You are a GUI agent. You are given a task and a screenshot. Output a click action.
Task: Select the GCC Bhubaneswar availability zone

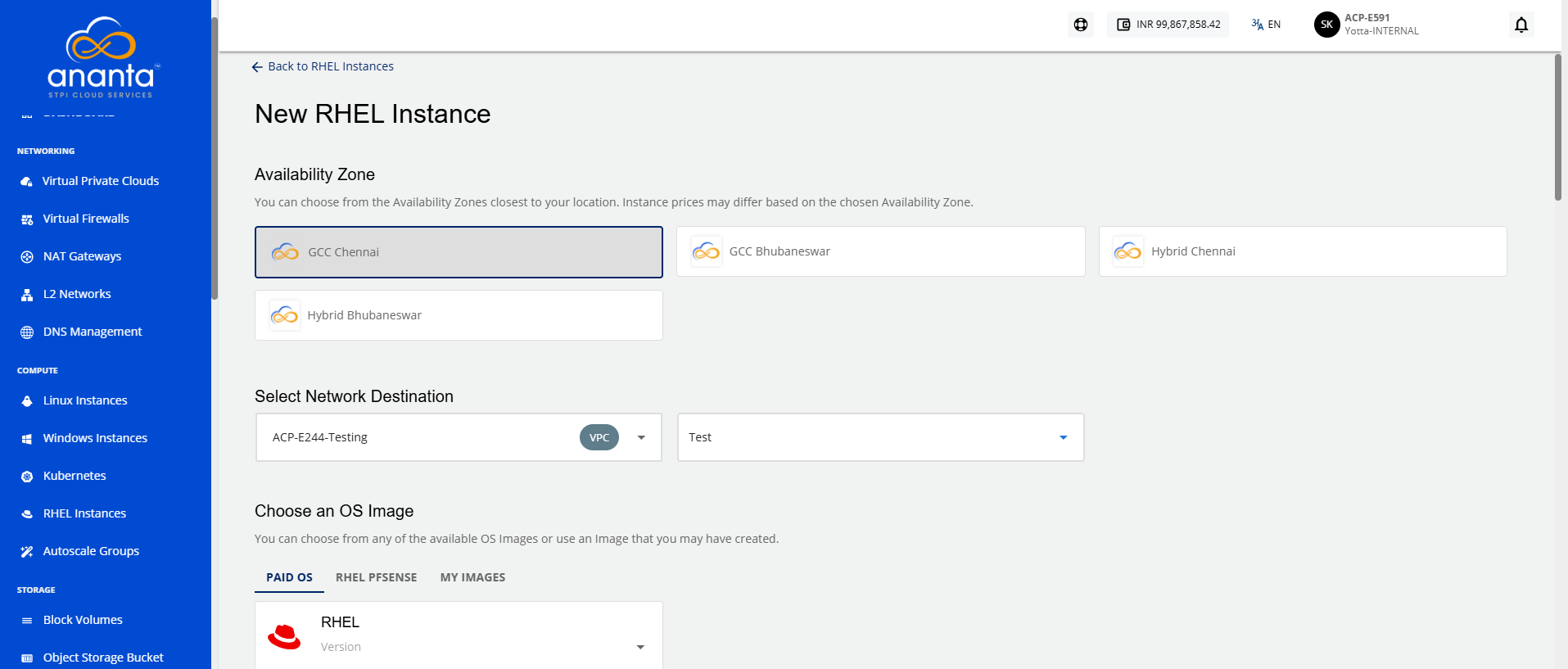881,251
